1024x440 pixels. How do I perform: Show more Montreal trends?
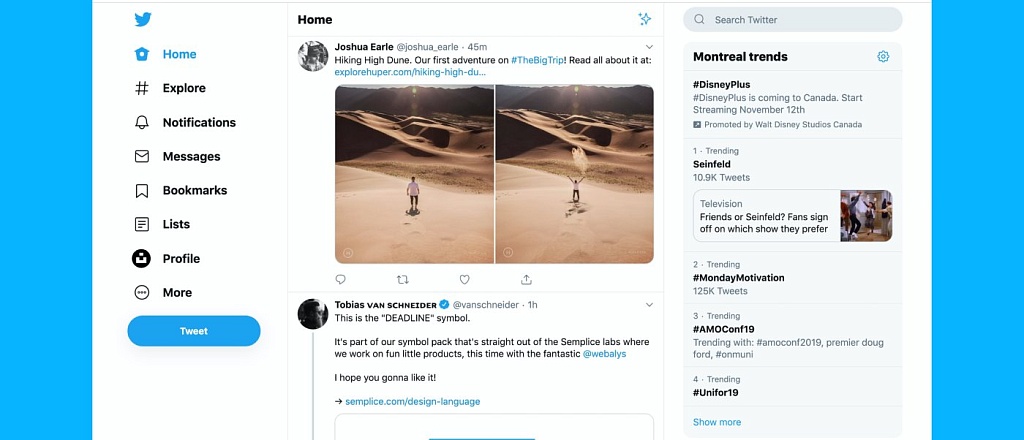[716, 422]
